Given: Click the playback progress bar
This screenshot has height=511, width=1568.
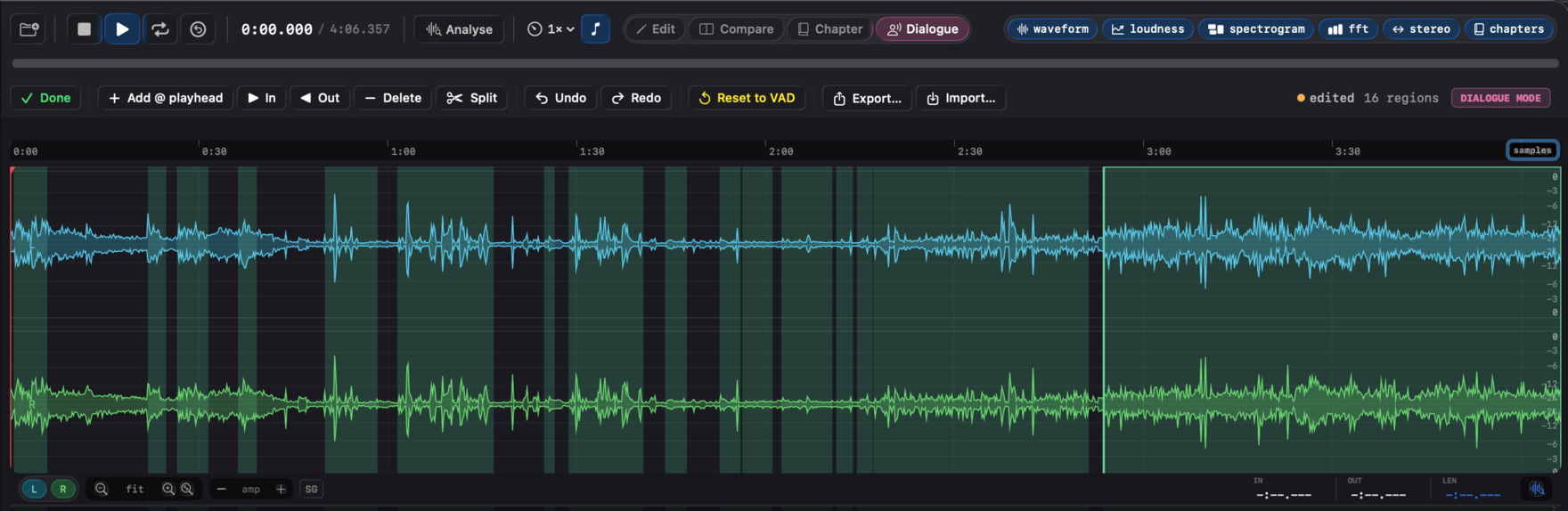Looking at the screenshot, I should tap(784, 63).
